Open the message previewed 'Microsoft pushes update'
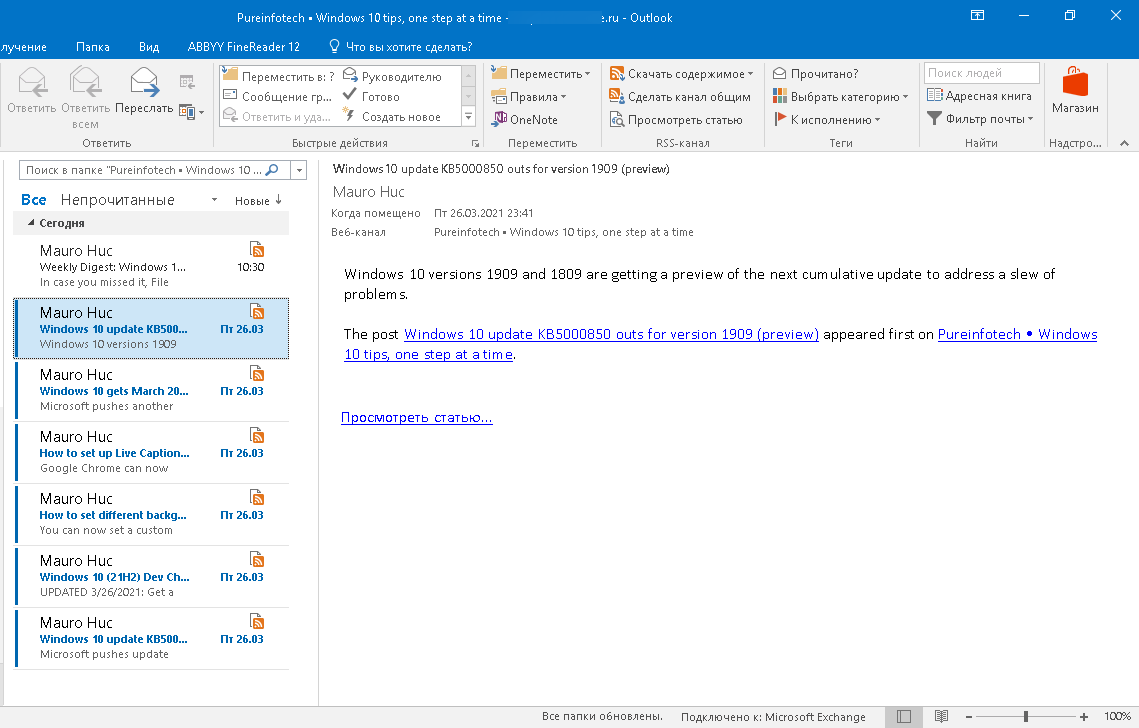Viewport: 1139px width, 728px height. click(151, 639)
